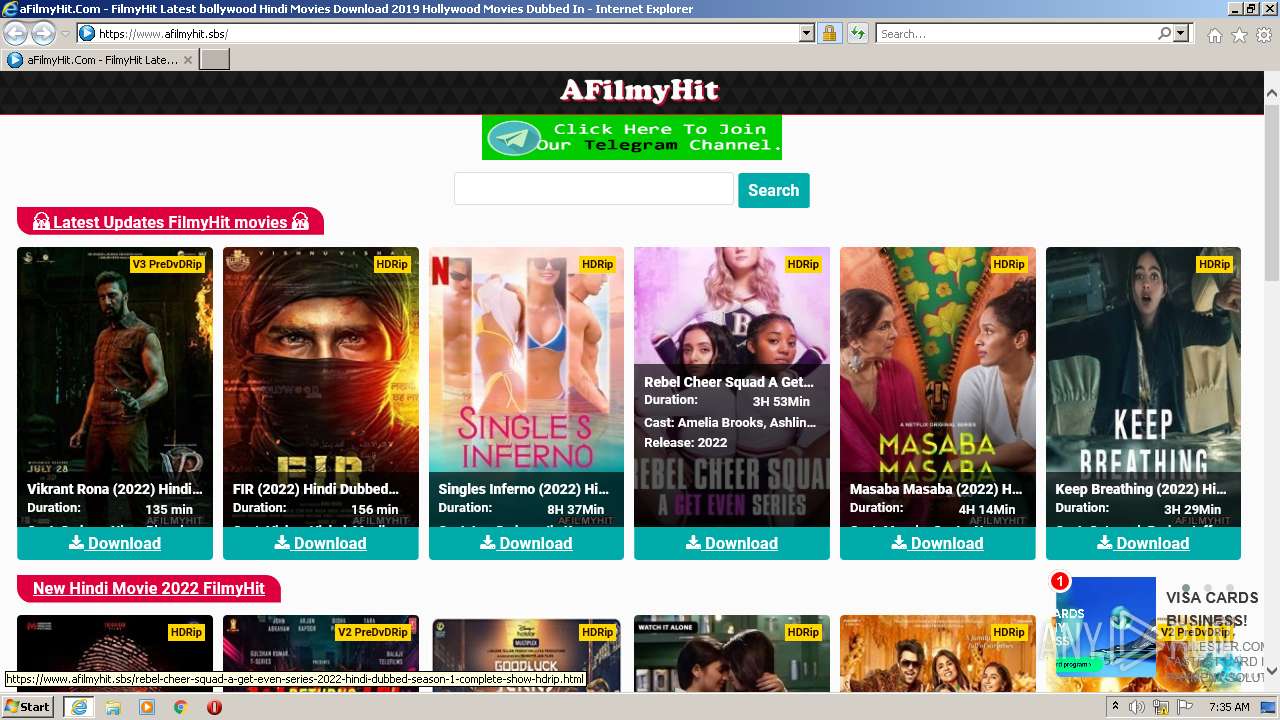The image size is (1280, 720).
Task: Open the IE Home icon
Action: click(1214, 35)
